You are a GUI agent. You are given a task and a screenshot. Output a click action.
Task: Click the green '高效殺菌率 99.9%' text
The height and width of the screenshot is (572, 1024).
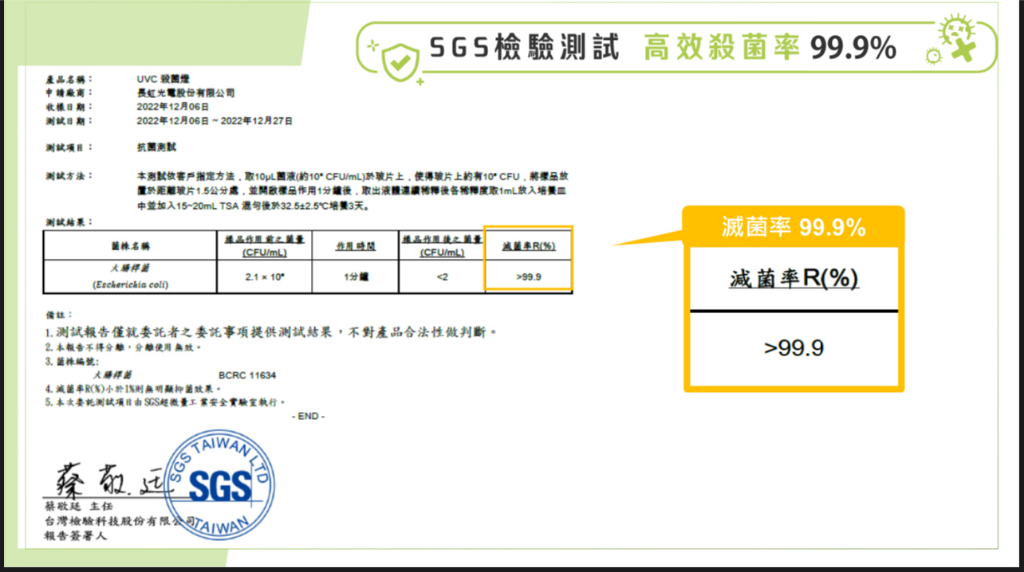pyautogui.click(x=769, y=47)
